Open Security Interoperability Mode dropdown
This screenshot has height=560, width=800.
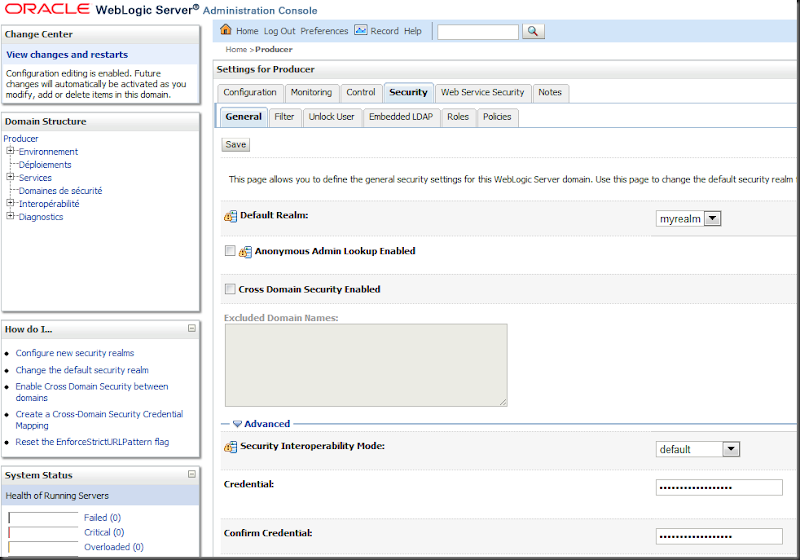pyautogui.click(x=697, y=449)
